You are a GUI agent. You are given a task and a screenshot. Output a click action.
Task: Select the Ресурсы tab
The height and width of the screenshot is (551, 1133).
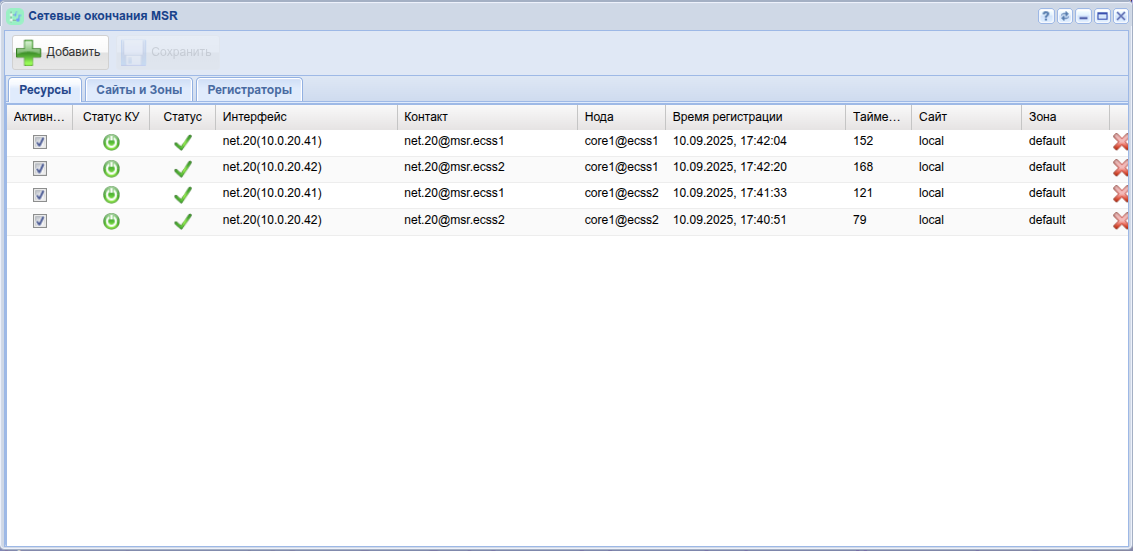45,90
